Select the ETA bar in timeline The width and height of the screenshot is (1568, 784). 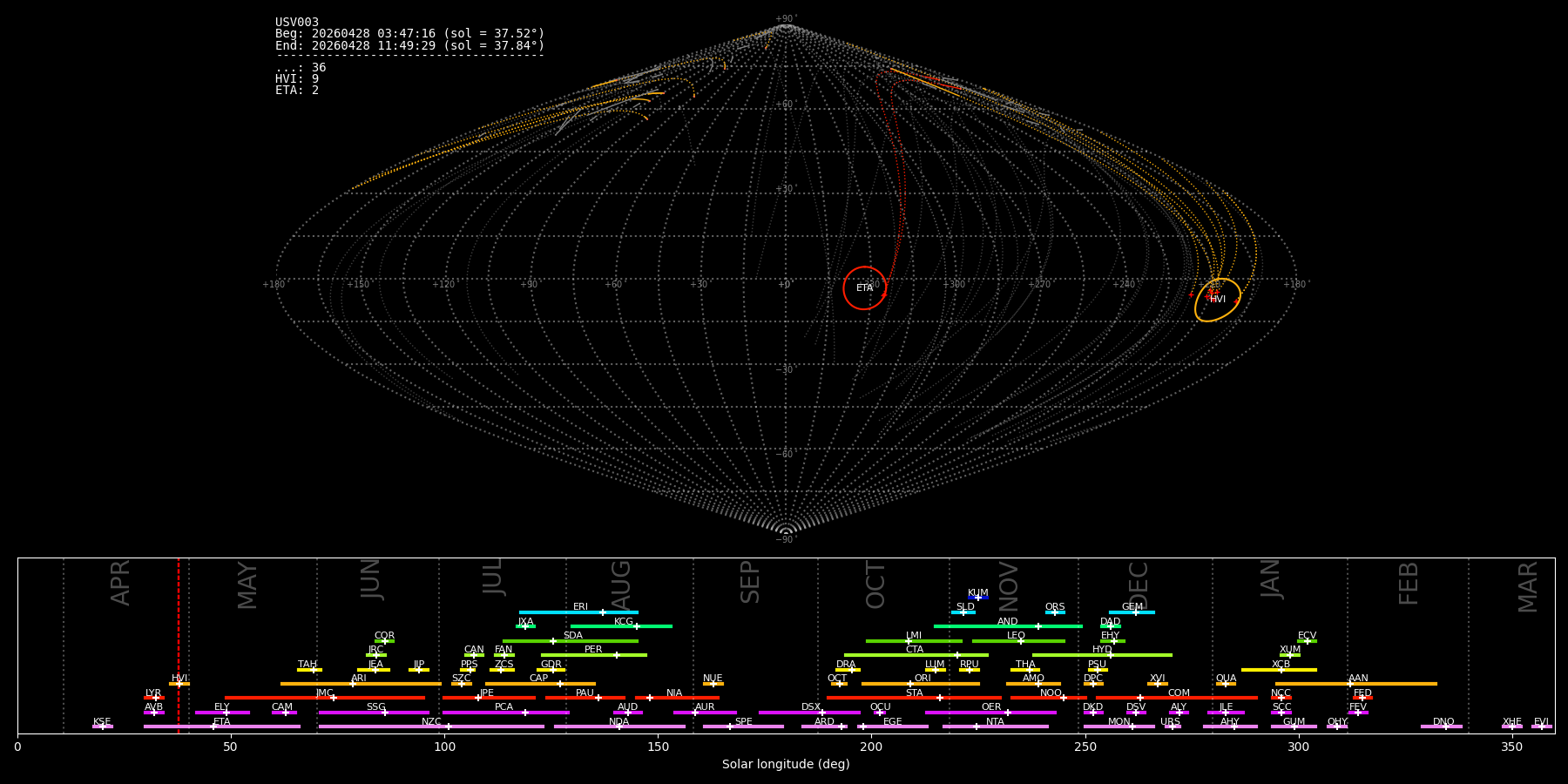coord(222,727)
